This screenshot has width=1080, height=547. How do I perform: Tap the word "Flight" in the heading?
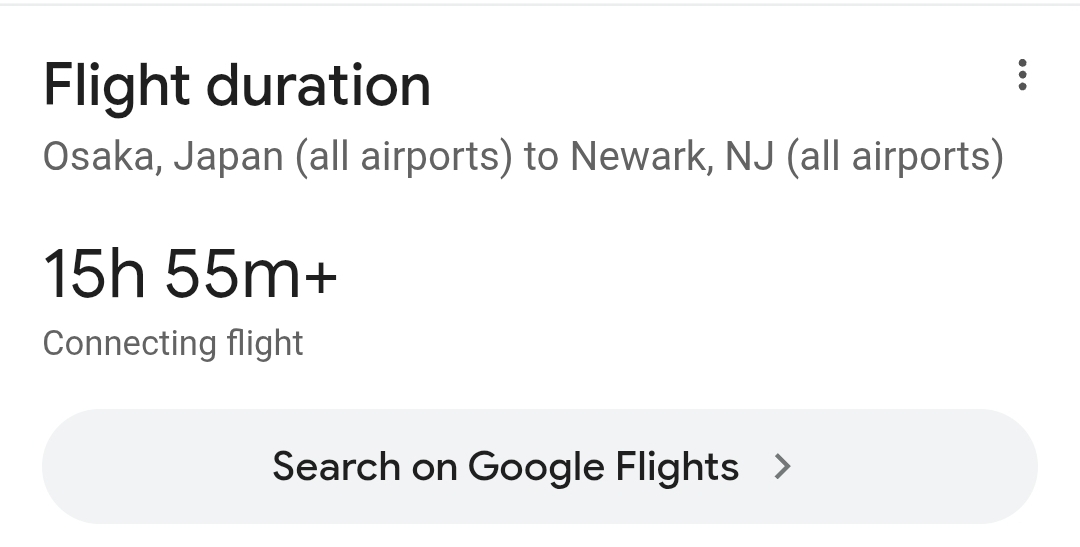pyautogui.click(x=116, y=86)
